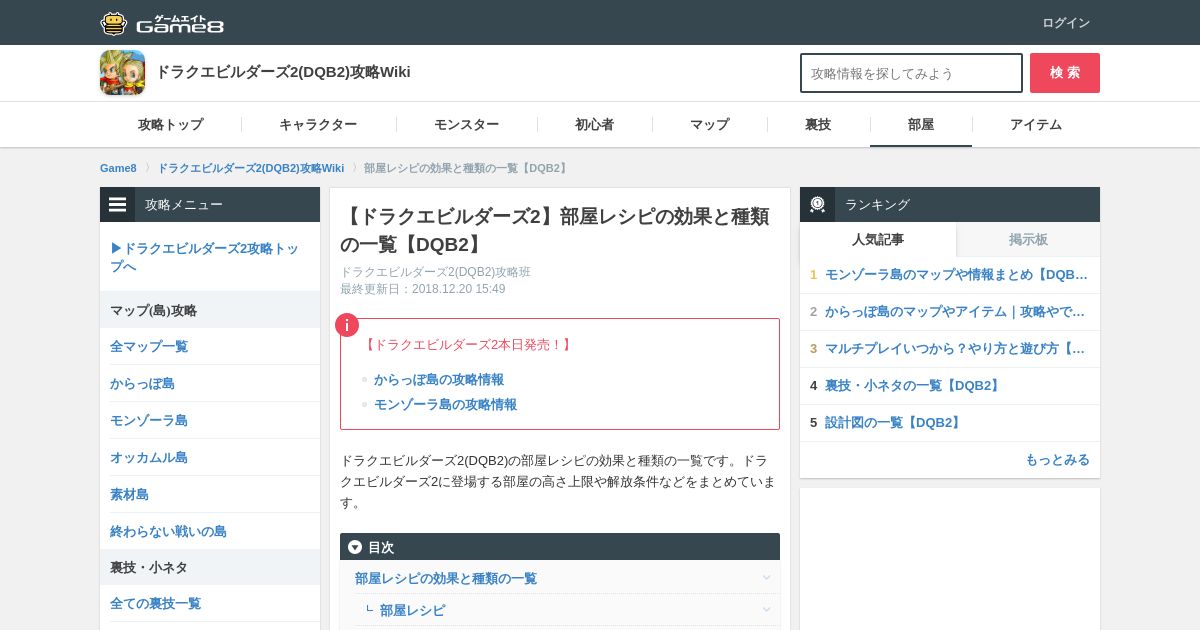Open the 素材島 sidebar link
Screen dimensions: 1200x630
[129, 494]
